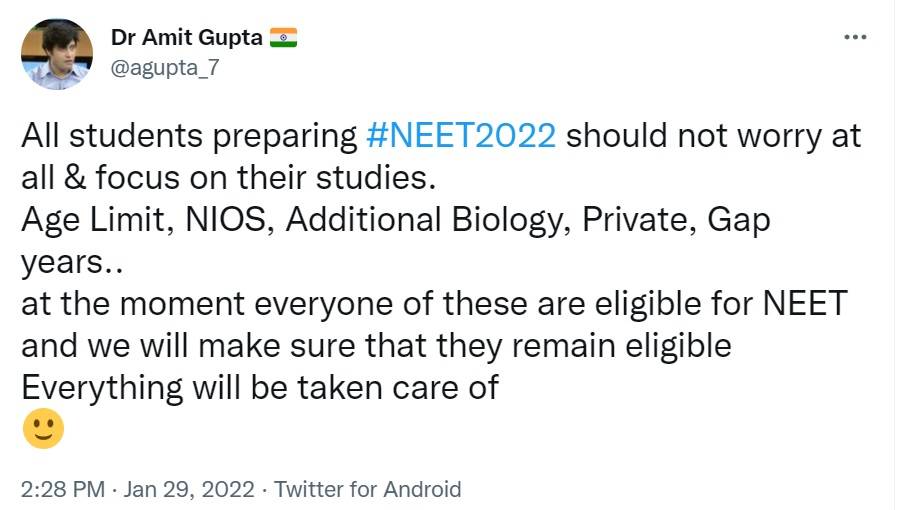This screenshot has height=510, width=897.
Task: Open the three-dot More options menu
Action: point(854,38)
